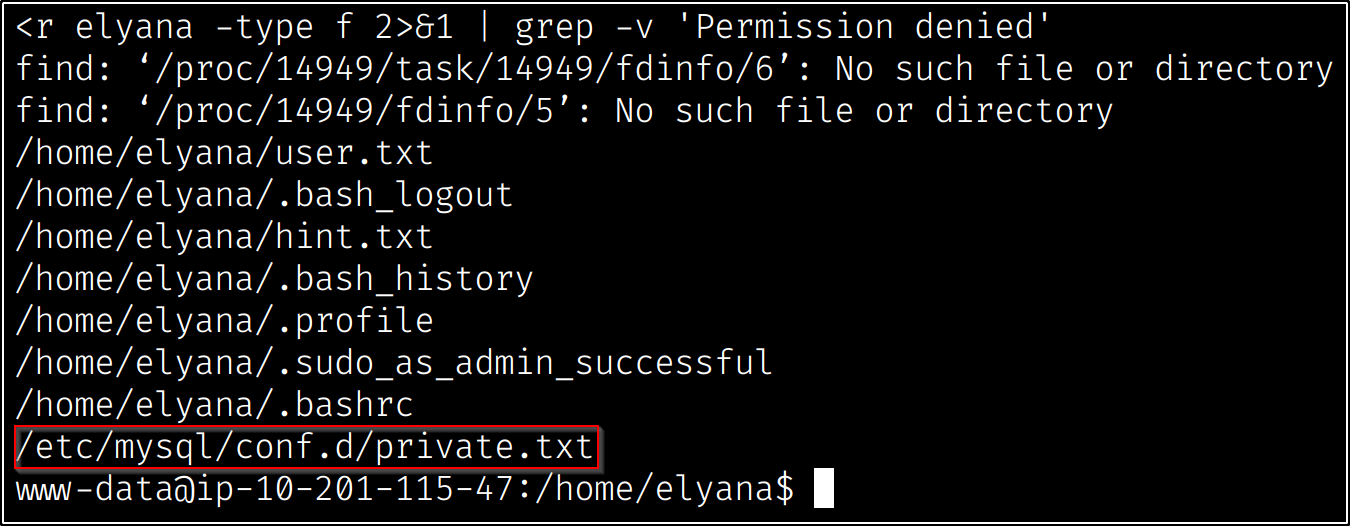Screen dimensions: 1350x526
Task: Click the /home/elyana/.bash_logout output line
Action: 264,195
